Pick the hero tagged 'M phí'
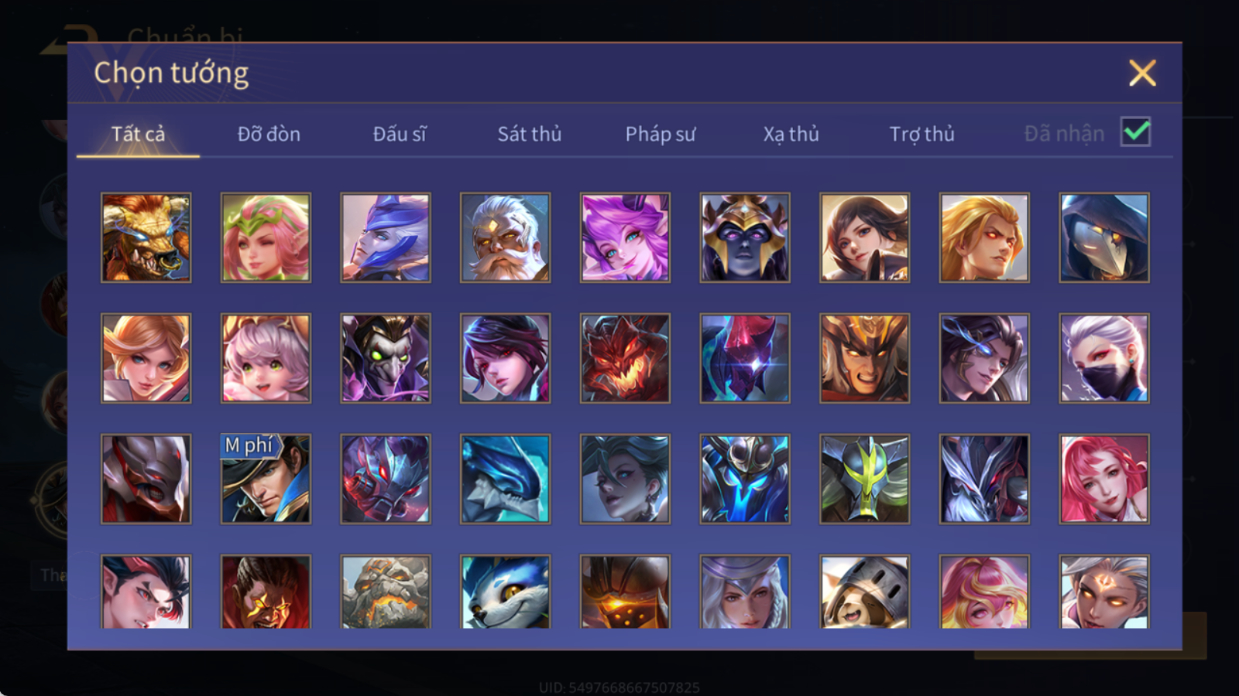Image resolution: width=1239 pixels, height=696 pixels. tap(266, 479)
